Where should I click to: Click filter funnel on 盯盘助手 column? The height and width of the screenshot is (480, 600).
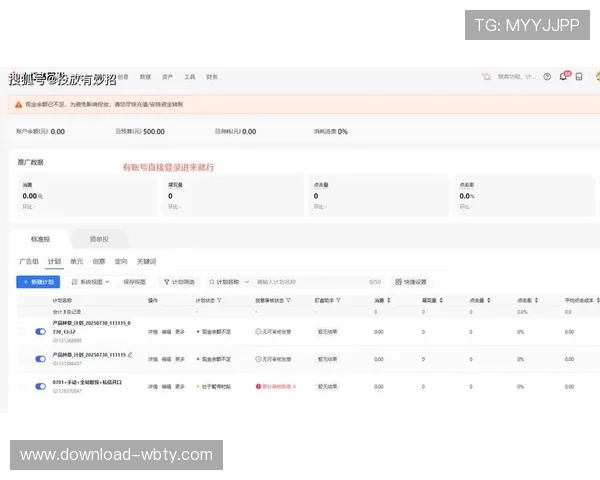click(338, 300)
